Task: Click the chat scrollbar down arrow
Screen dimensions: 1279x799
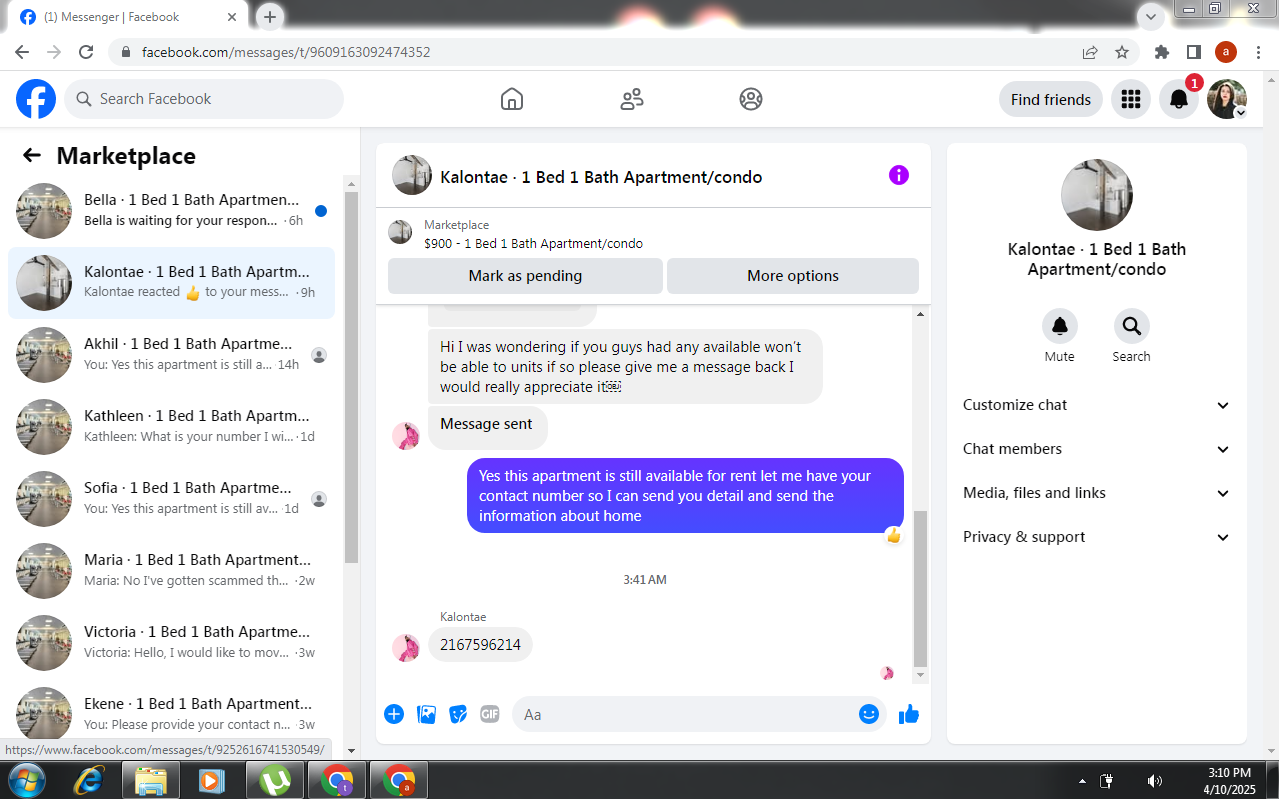Action: point(921,675)
